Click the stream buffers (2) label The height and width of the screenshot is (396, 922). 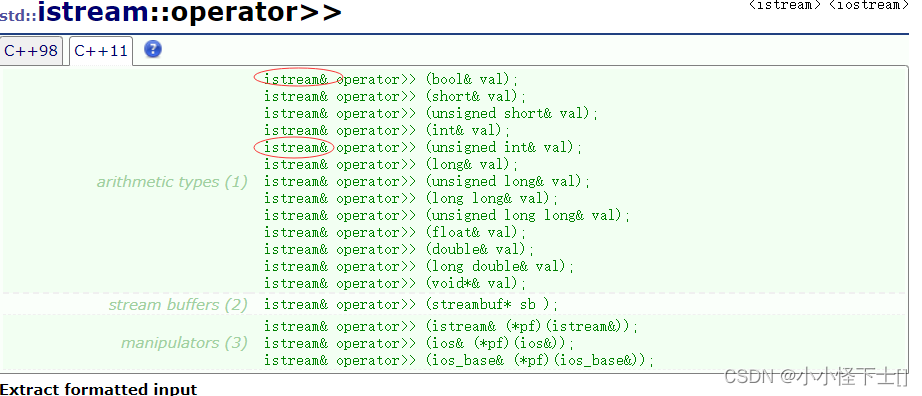coord(178,305)
